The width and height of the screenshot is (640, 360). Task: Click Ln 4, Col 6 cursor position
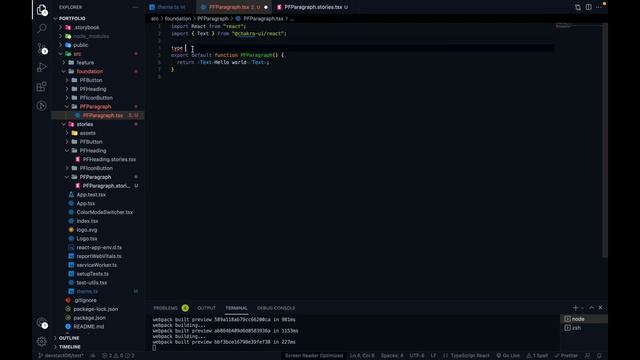(x=362, y=356)
